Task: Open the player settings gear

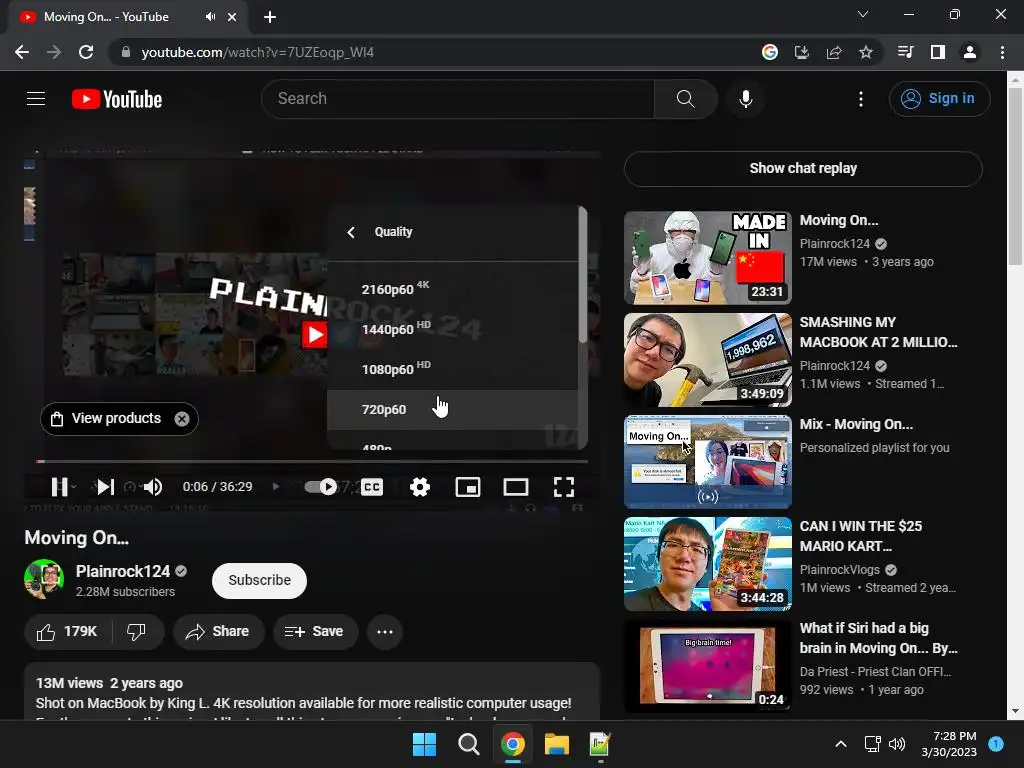Action: (419, 487)
